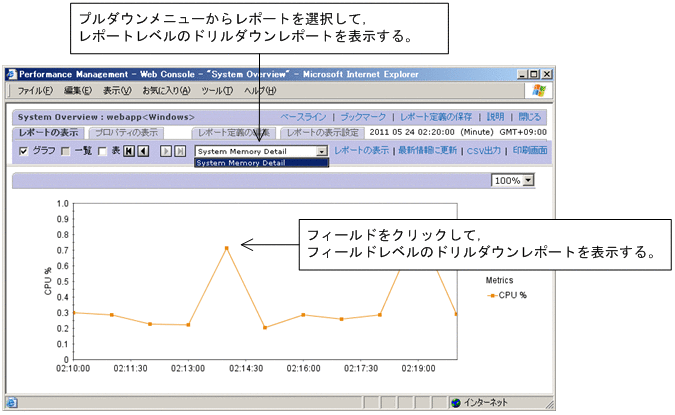Click the last-page navigation icon
Image resolution: width=675 pixels, height=415 pixels.
point(180,151)
